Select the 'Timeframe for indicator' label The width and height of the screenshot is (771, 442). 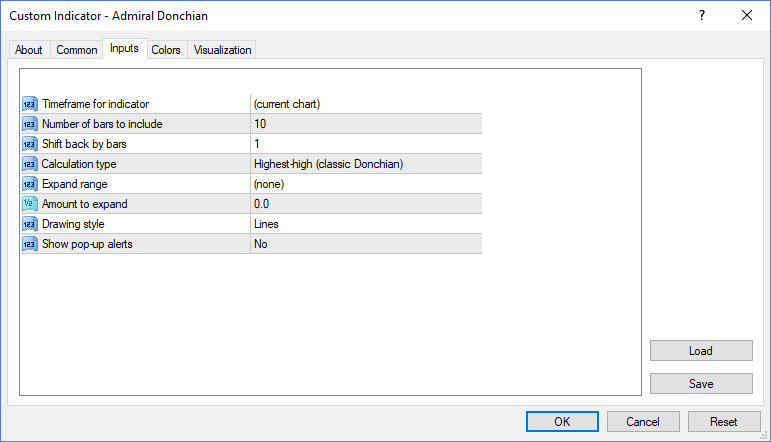coord(95,104)
